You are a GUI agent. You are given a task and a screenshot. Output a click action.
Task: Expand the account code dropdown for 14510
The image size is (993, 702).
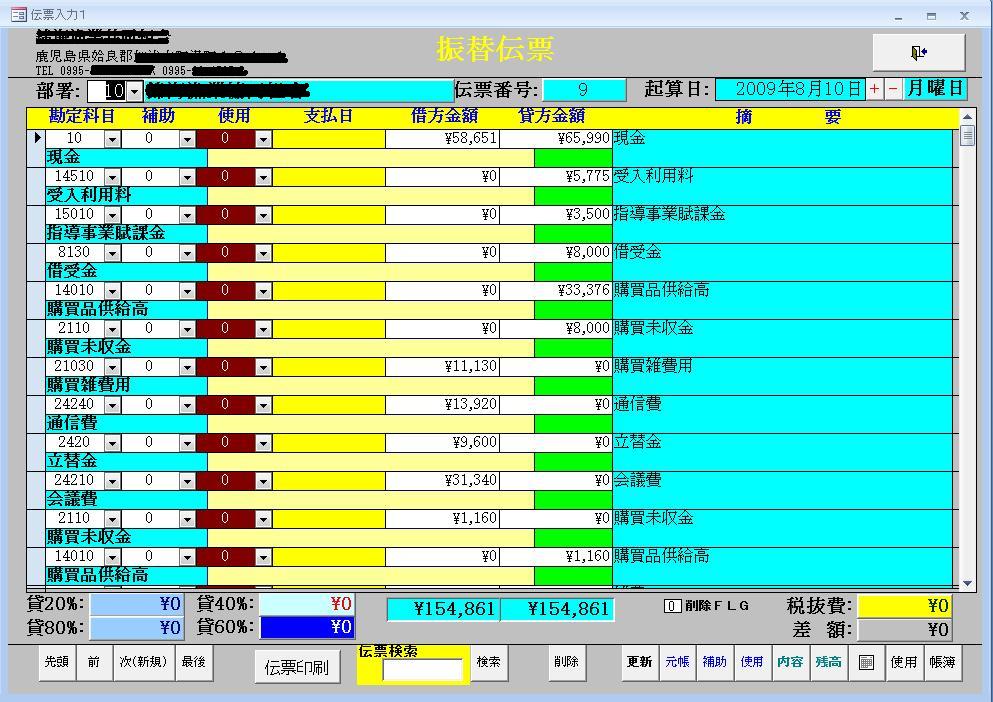pyautogui.click(x=112, y=177)
